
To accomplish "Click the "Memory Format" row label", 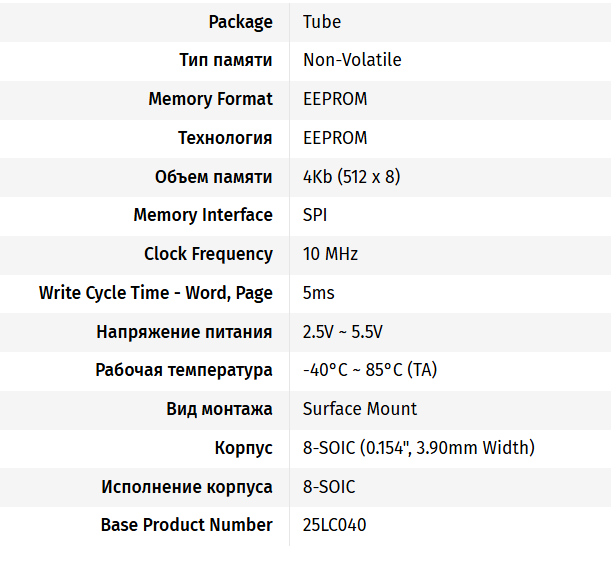I will pyautogui.click(x=210, y=99).
